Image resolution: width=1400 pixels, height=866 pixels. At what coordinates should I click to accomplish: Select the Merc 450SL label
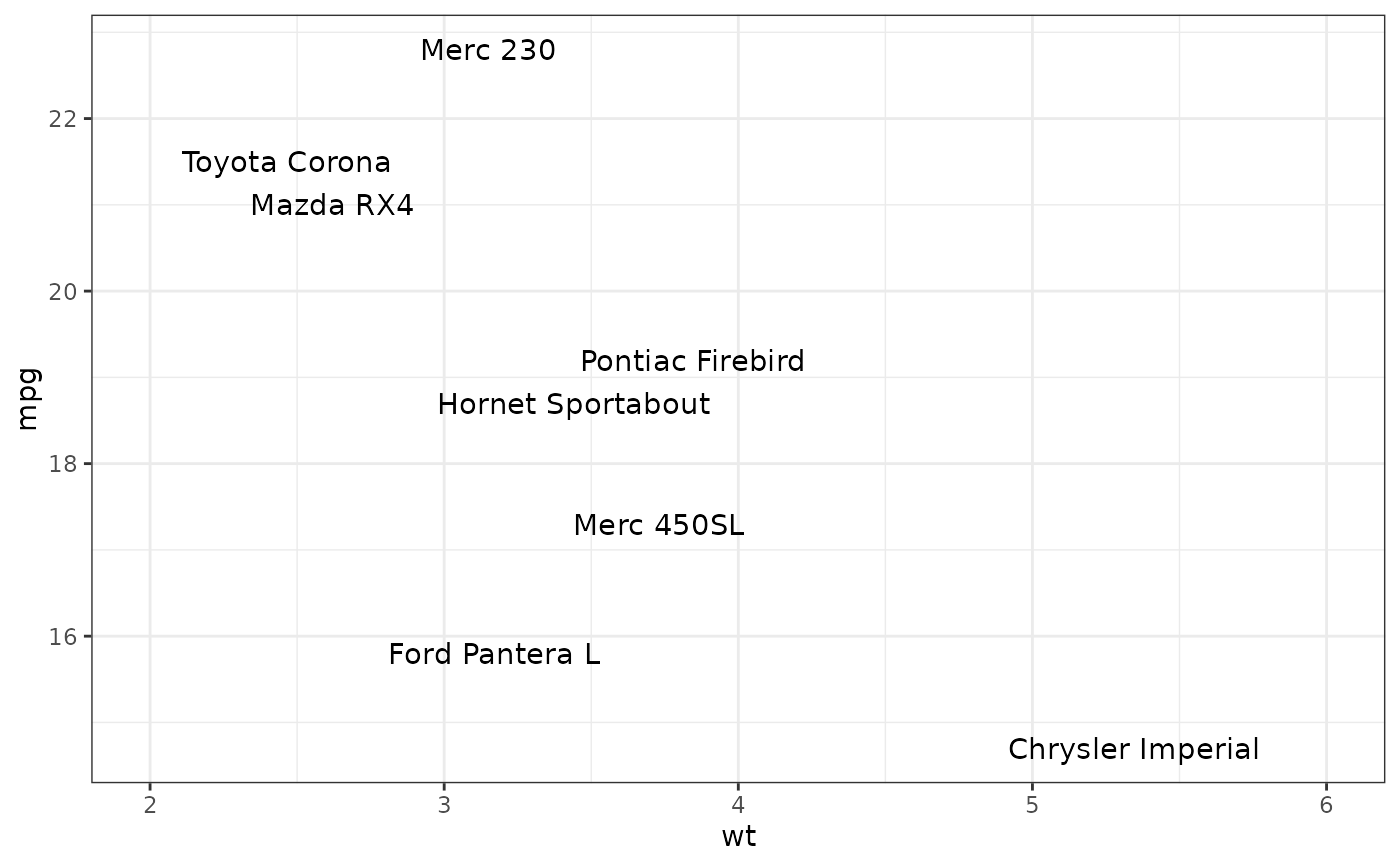point(659,525)
